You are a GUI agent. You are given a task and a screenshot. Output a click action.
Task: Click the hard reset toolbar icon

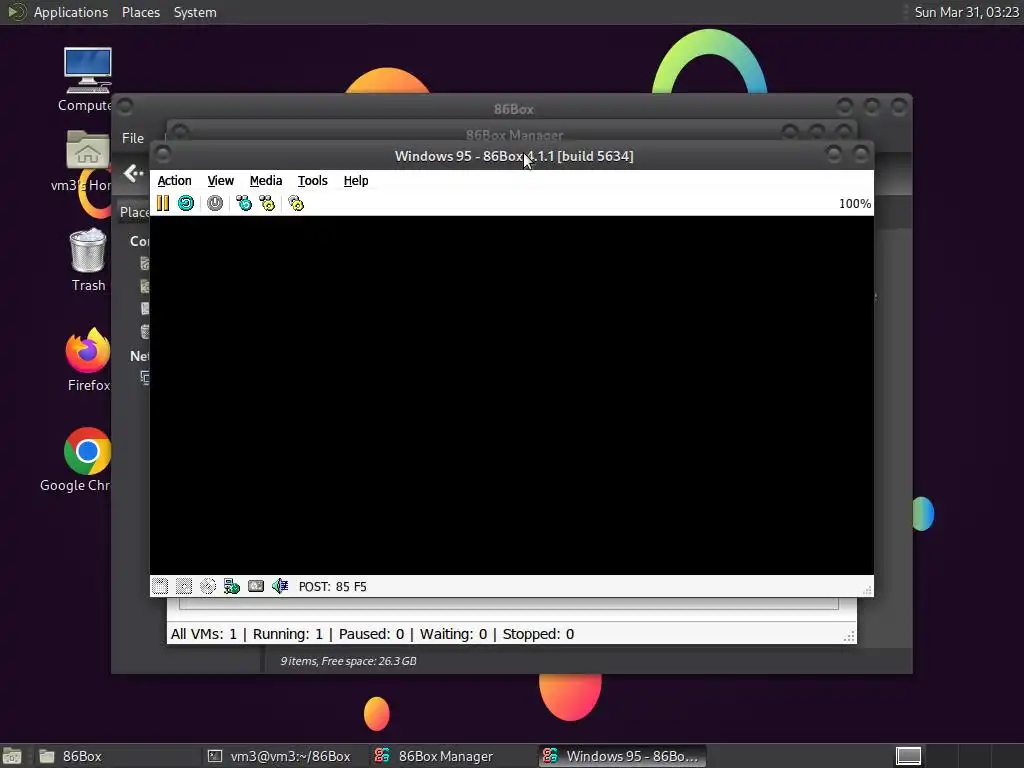click(x=186, y=203)
